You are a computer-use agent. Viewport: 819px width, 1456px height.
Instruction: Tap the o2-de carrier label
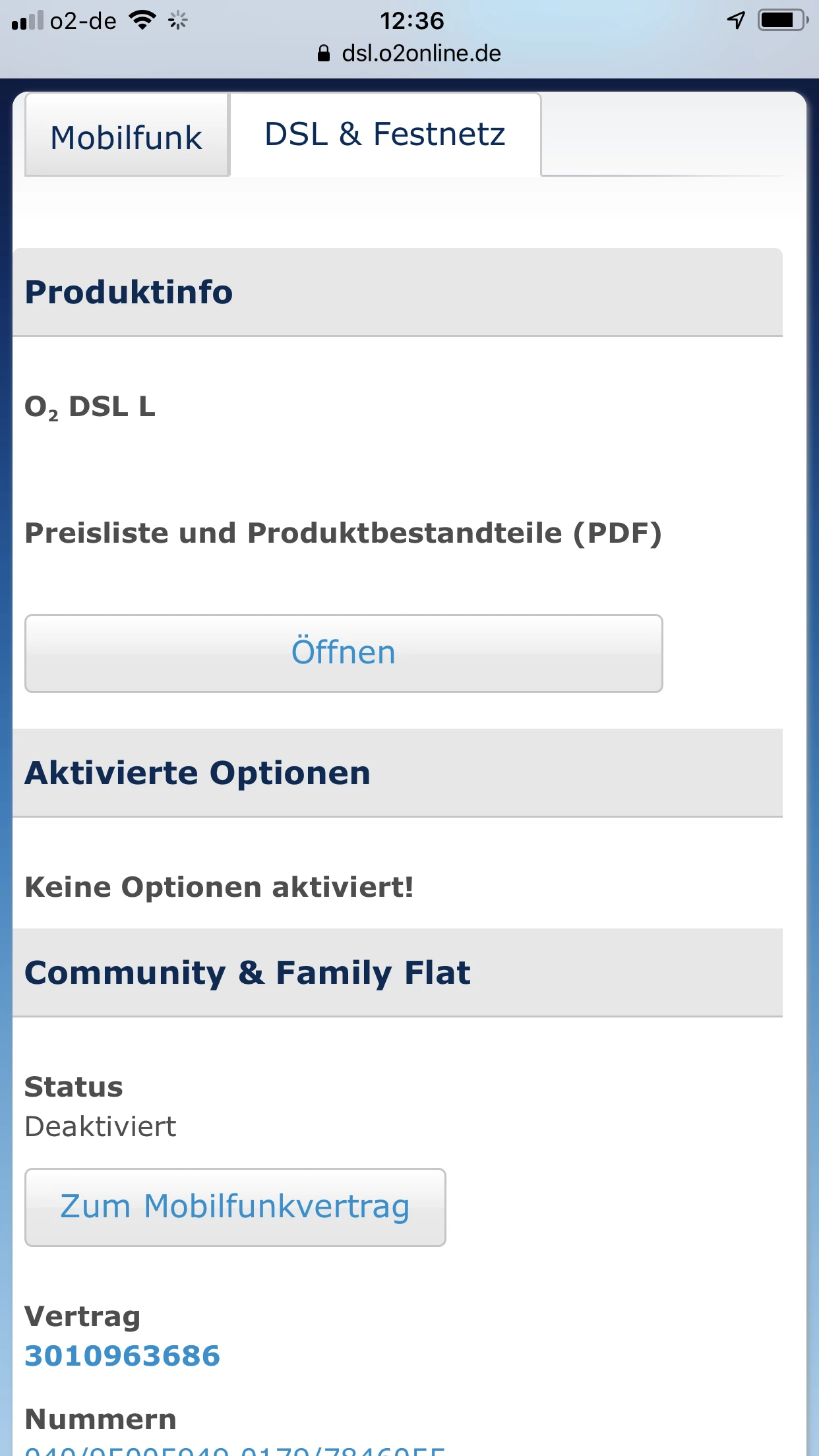pos(83,21)
